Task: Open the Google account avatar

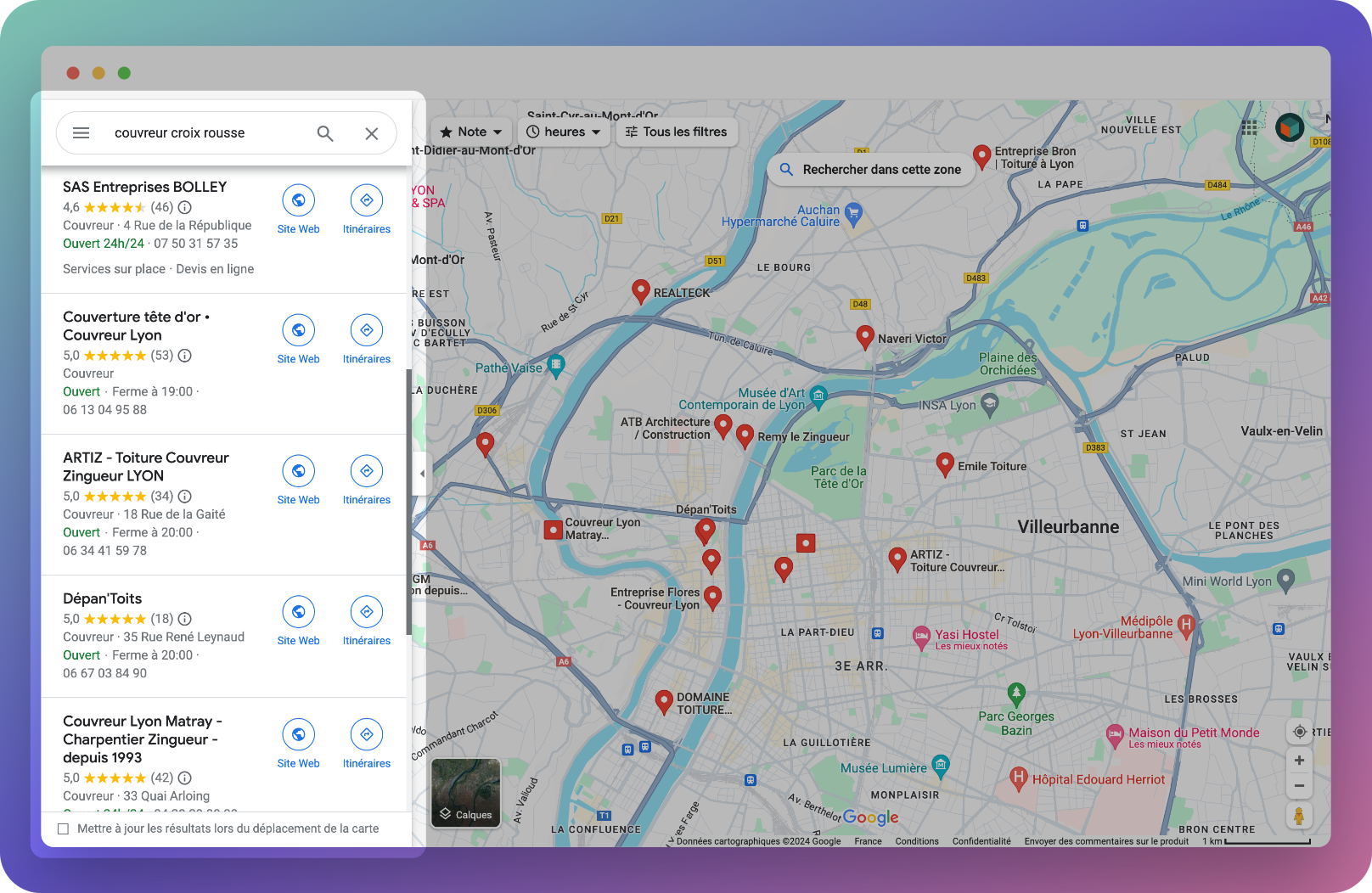Action: click(x=1290, y=127)
